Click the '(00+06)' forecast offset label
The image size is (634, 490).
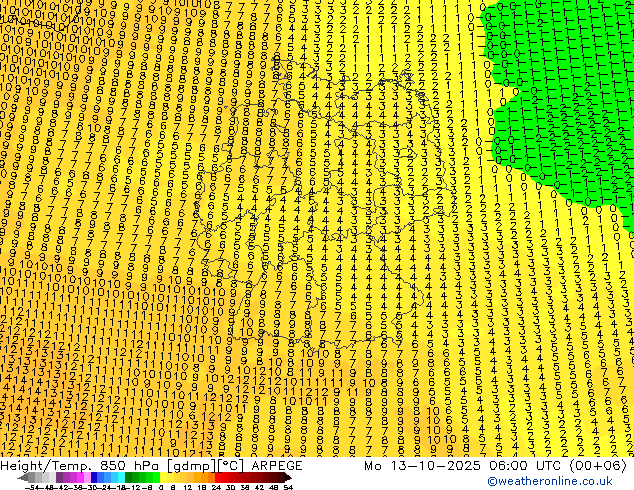(x=598, y=466)
